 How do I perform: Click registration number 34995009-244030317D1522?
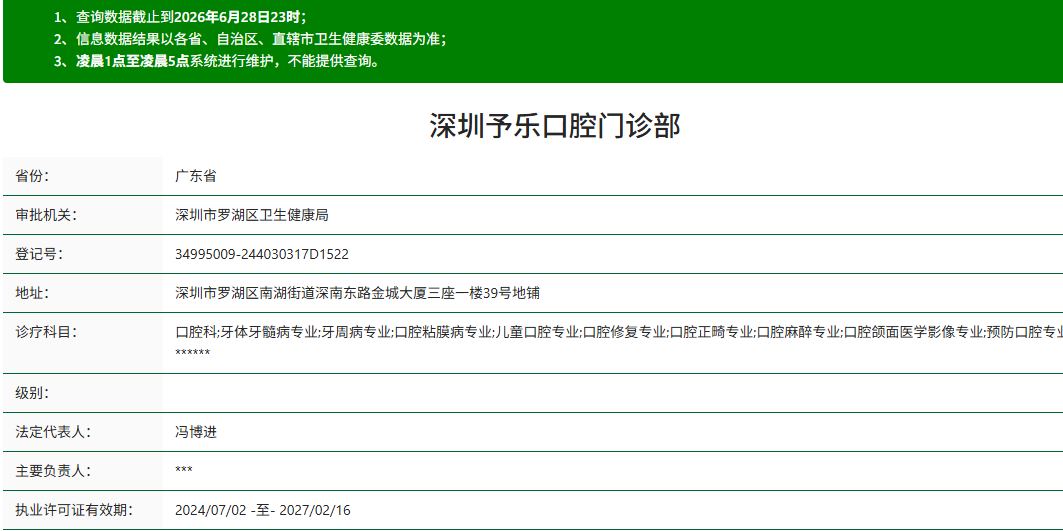pos(262,254)
